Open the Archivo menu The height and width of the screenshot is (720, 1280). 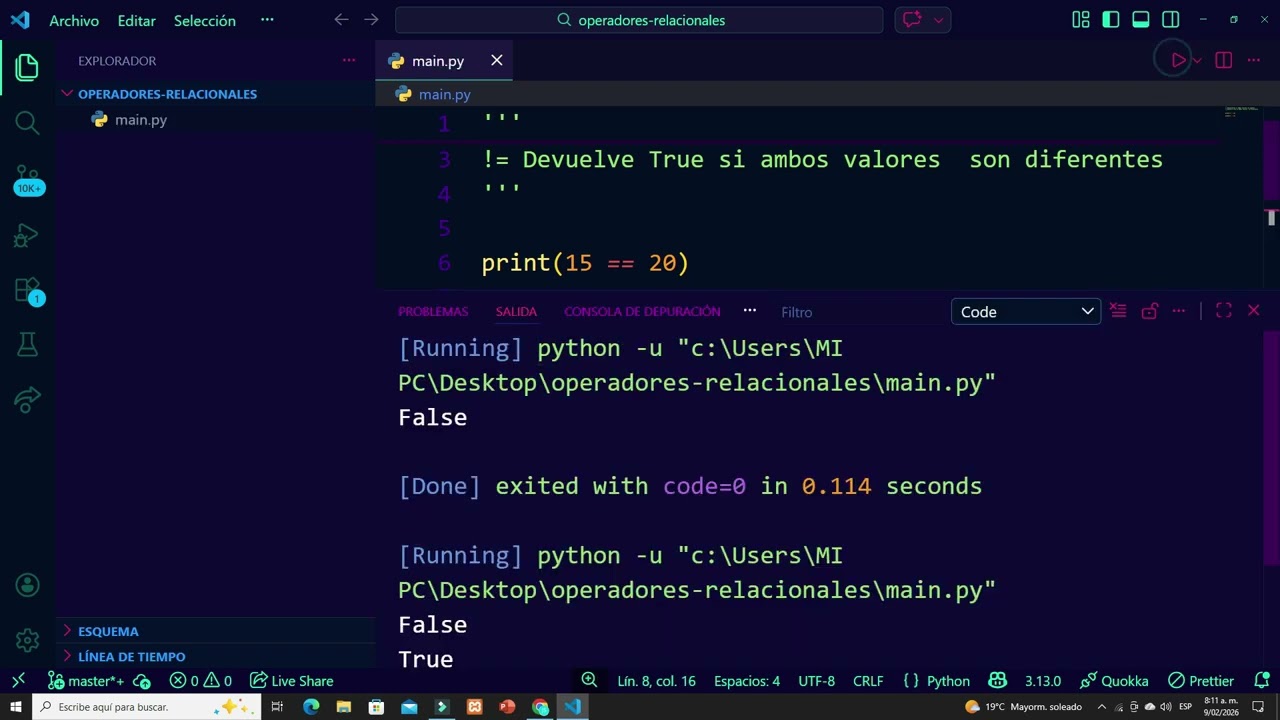(74, 20)
